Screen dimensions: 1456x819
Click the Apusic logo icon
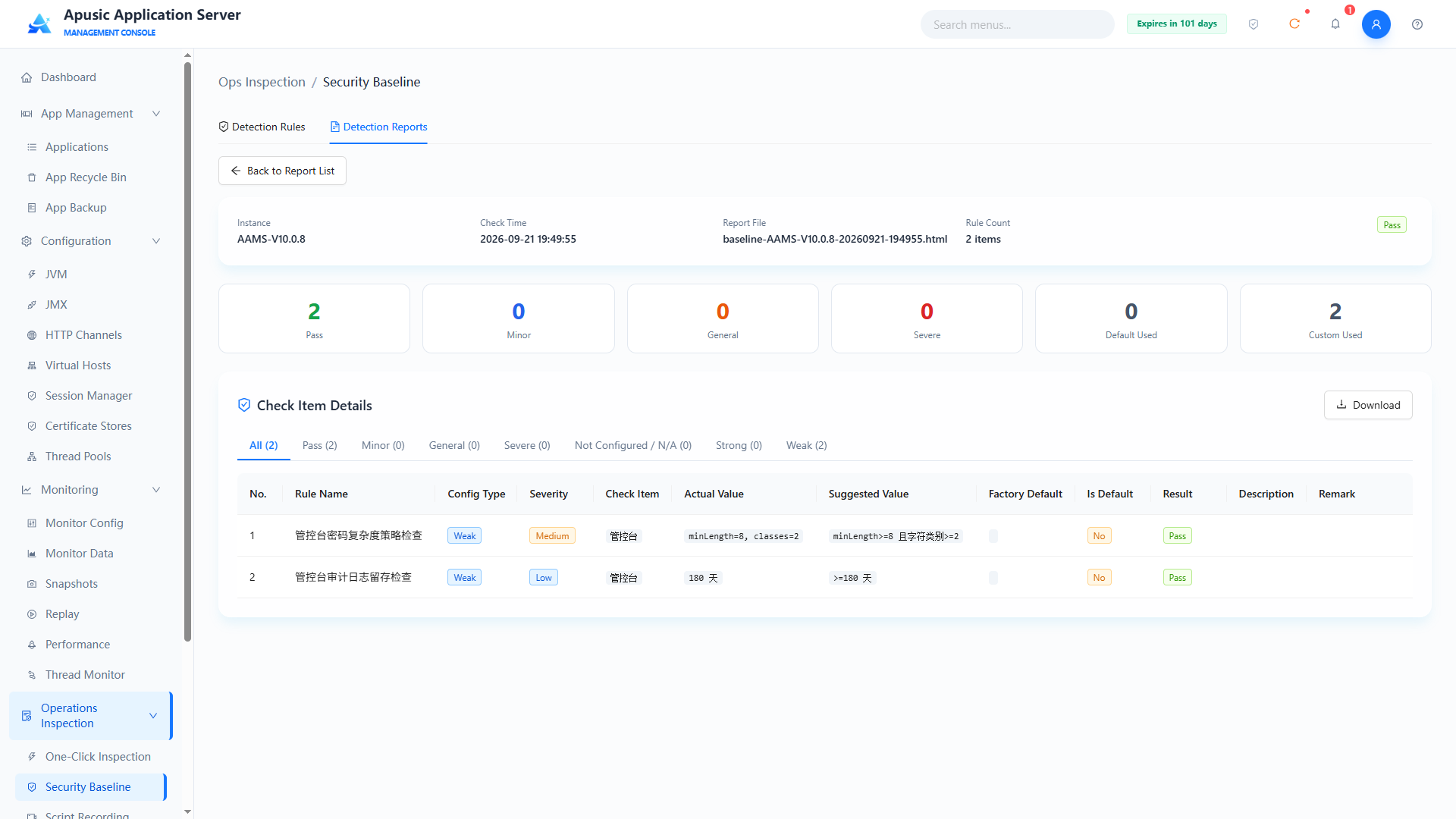coord(39,24)
